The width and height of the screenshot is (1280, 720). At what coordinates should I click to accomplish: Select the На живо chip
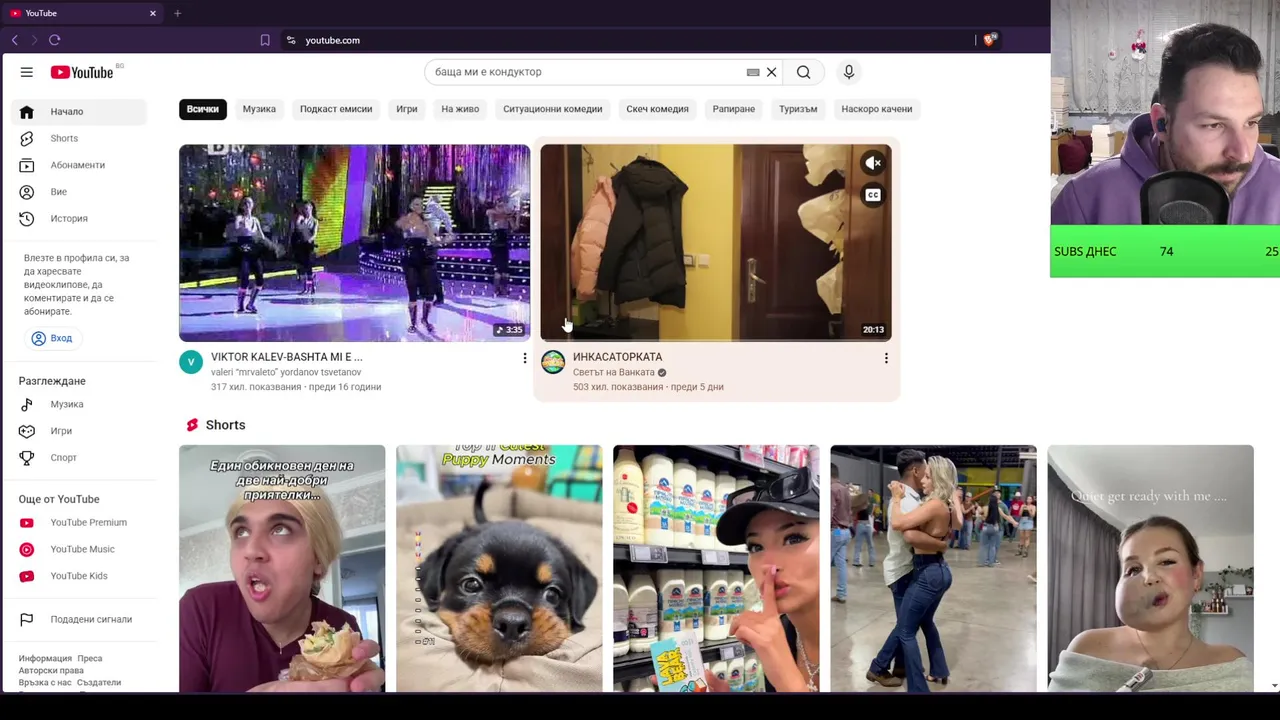pos(460,109)
